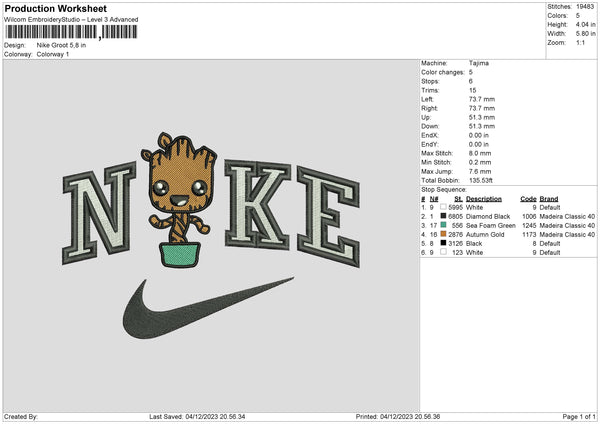
Task: Click stitch count 2876 in stop 4
Action: pyautogui.click(x=455, y=234)
